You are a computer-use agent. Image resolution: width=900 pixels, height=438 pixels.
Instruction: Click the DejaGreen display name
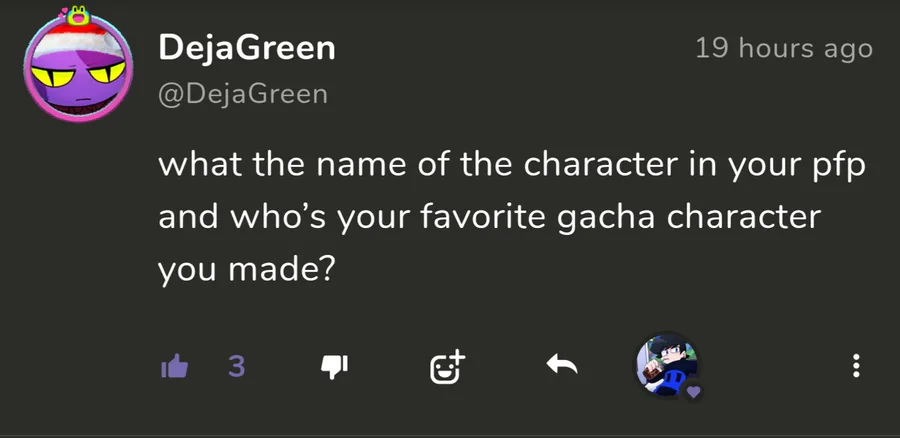(x=246, y=49)
